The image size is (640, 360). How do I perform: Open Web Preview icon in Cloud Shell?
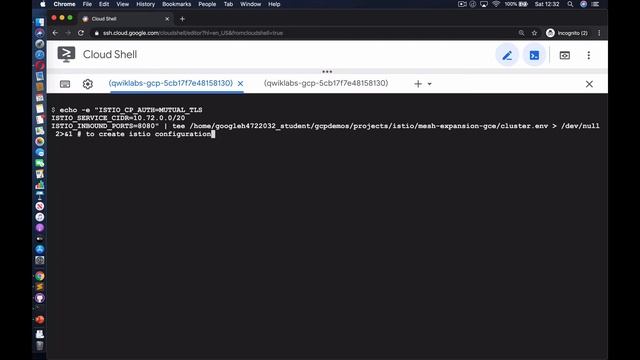point(564,55)
